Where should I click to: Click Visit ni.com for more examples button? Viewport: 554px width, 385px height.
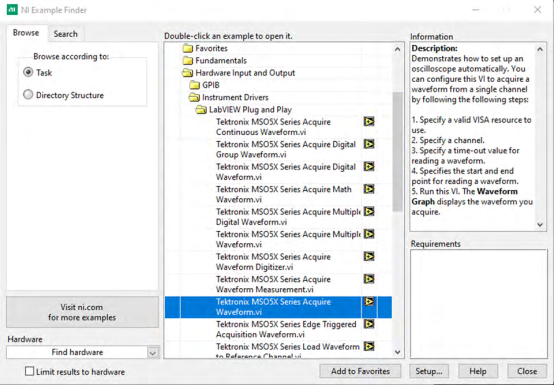82,312
